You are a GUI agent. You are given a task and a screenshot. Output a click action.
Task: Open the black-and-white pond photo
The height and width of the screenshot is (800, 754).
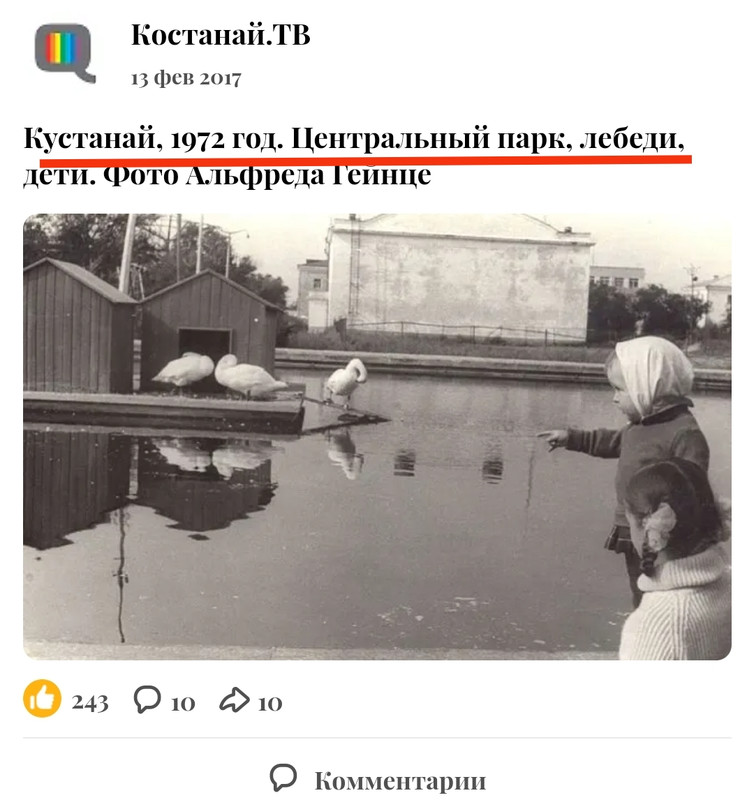(x=377, y=437)
